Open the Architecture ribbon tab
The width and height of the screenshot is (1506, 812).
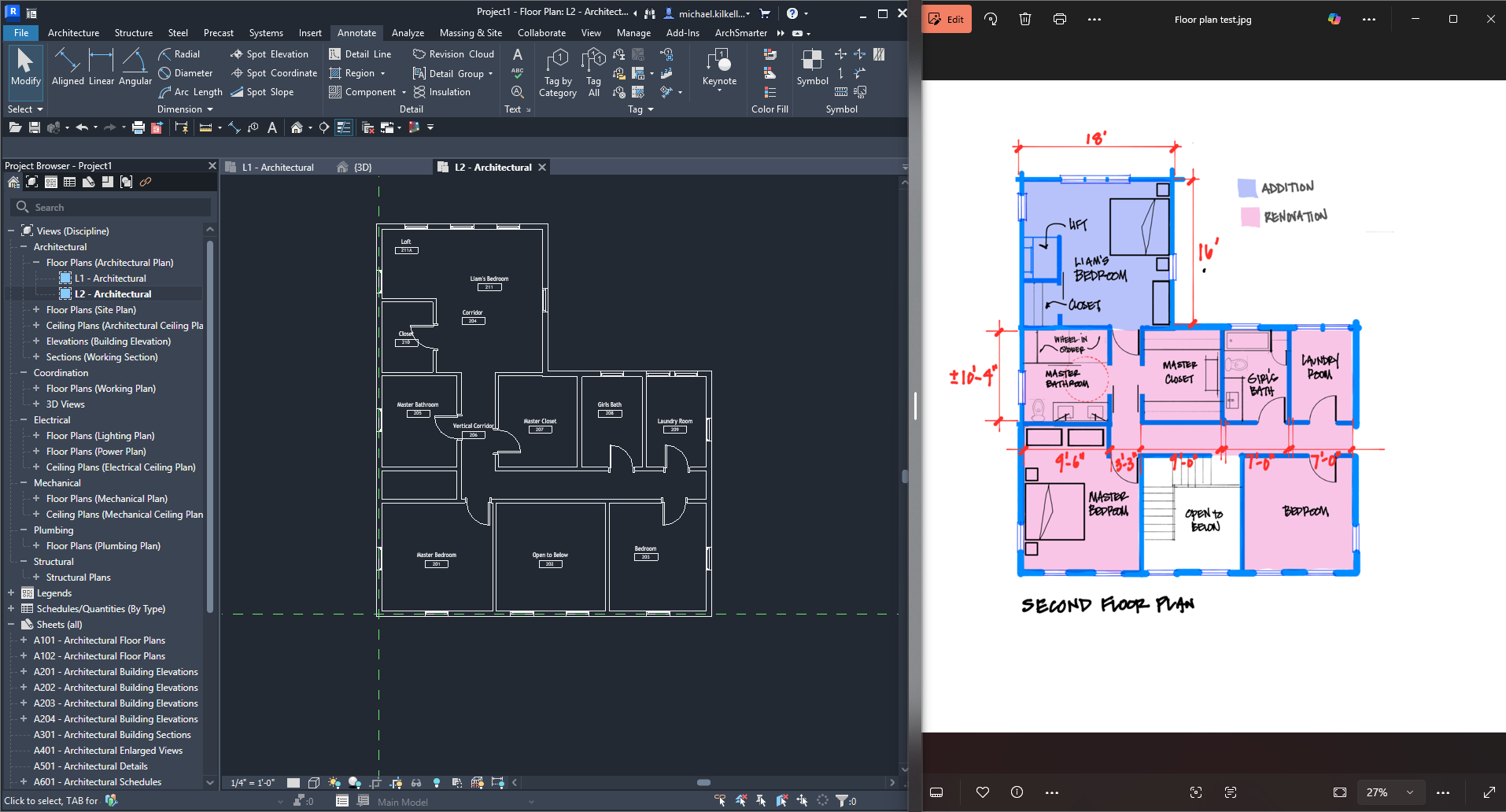coord(73,33)
